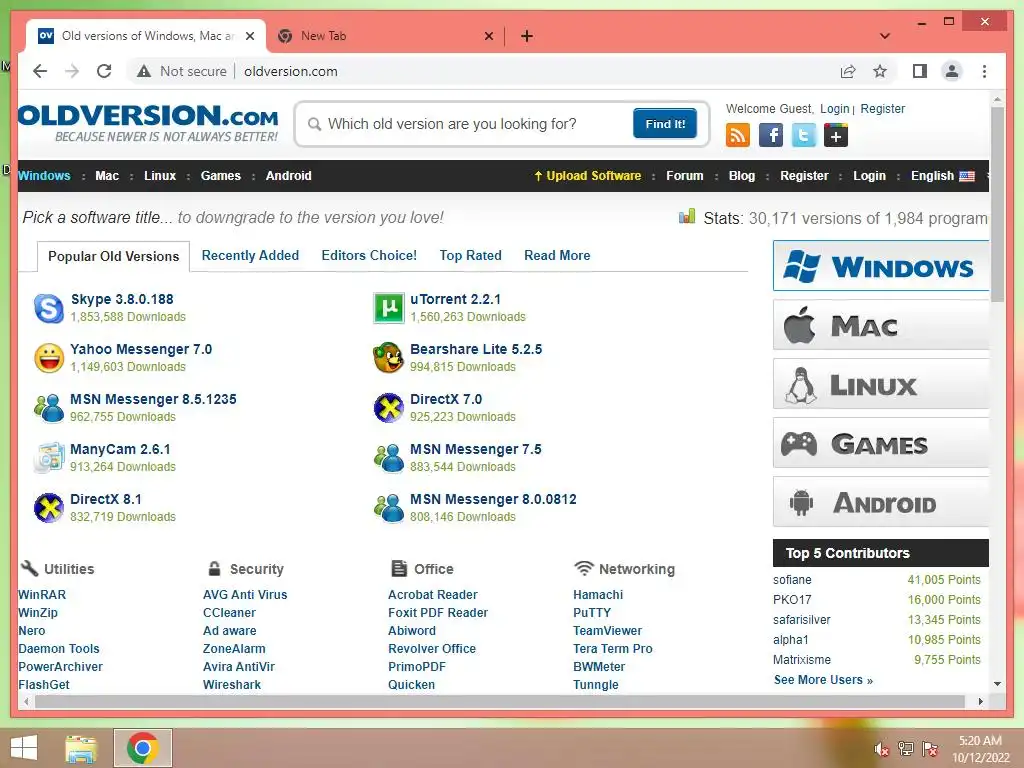Open the Register link beside Welcome Guest
The image size is (1024, 768).
[882, 109]
